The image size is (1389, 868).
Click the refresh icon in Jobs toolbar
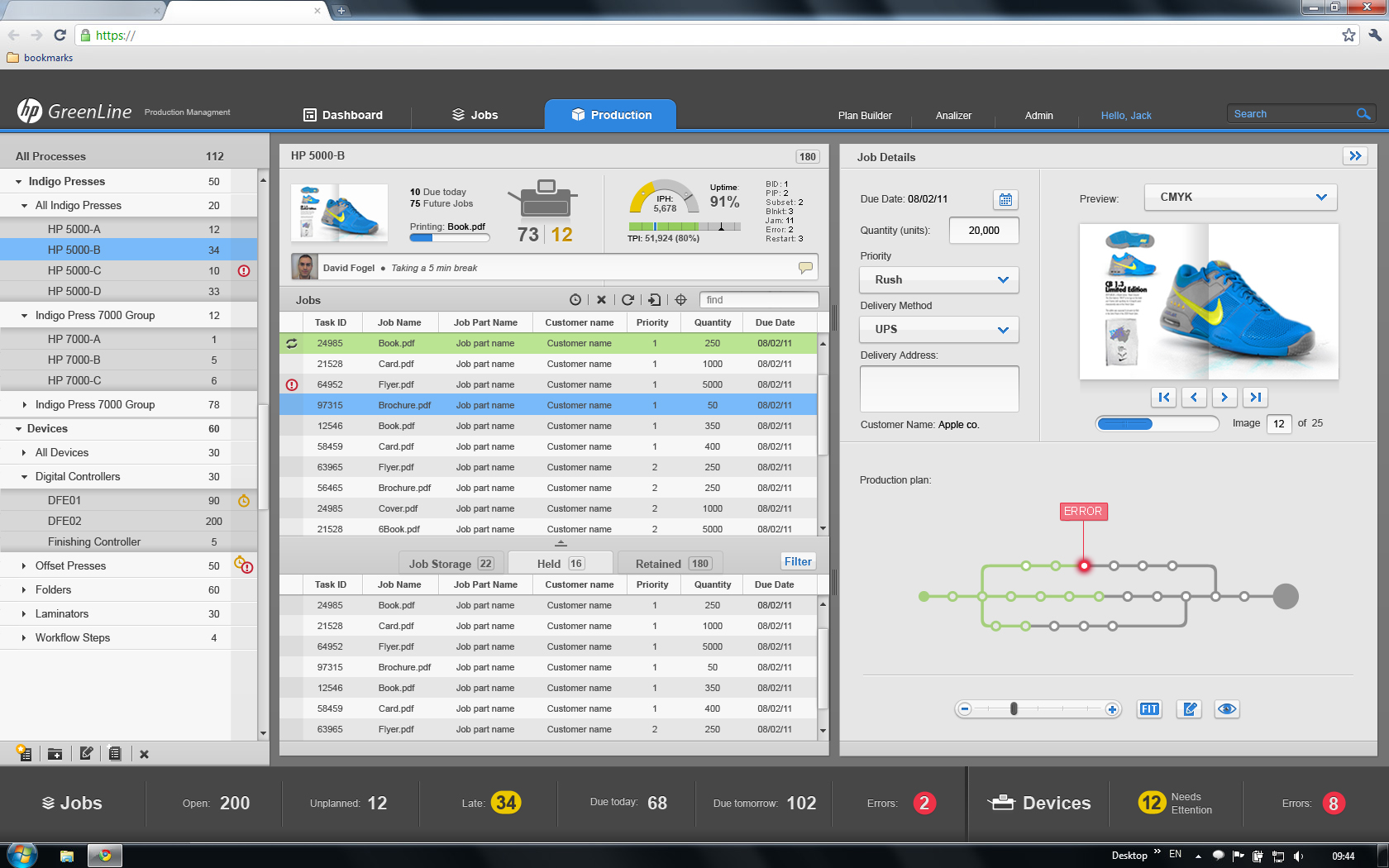628,300
